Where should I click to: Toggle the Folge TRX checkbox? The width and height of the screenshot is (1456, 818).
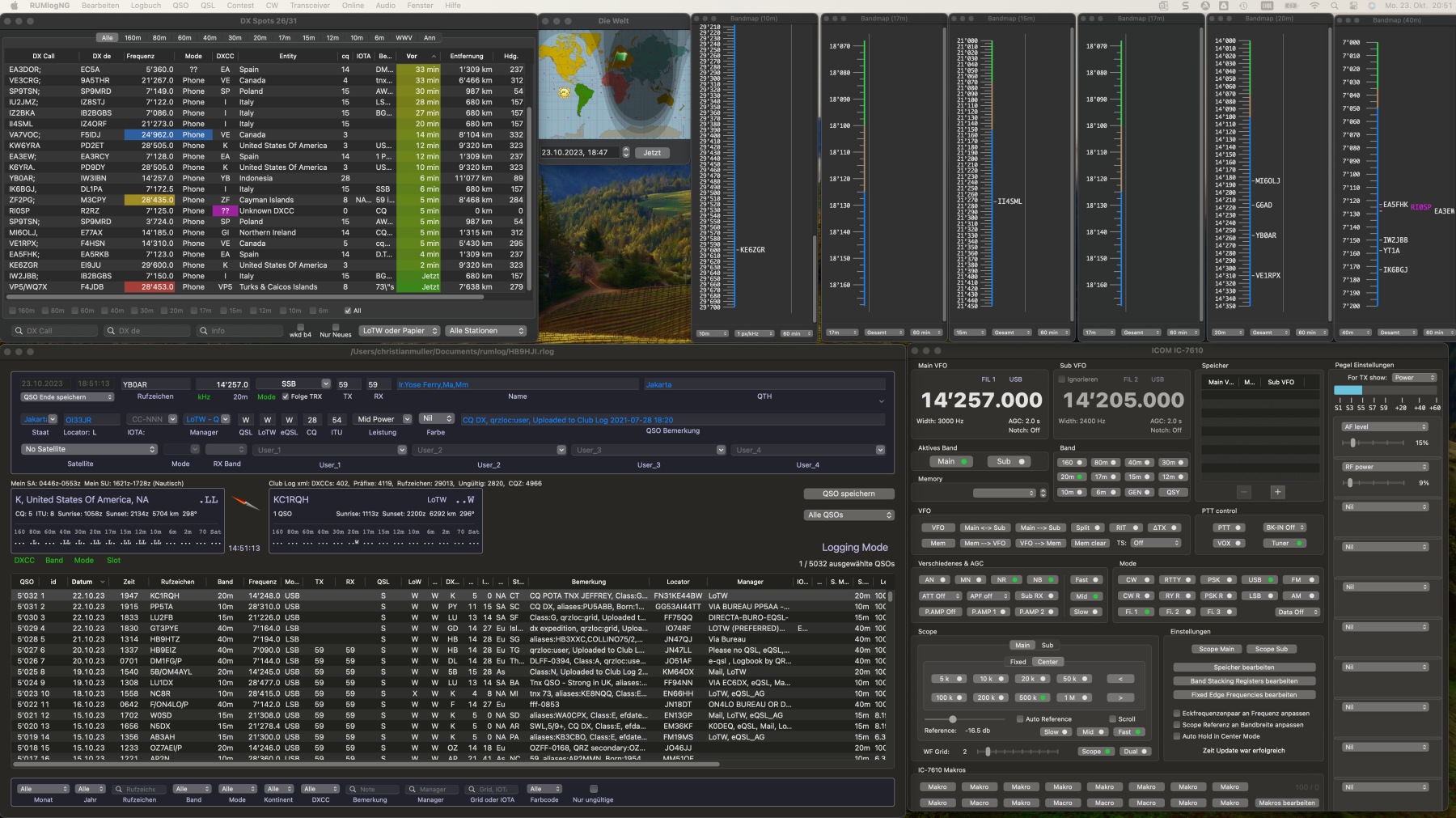tap(285, 396)
